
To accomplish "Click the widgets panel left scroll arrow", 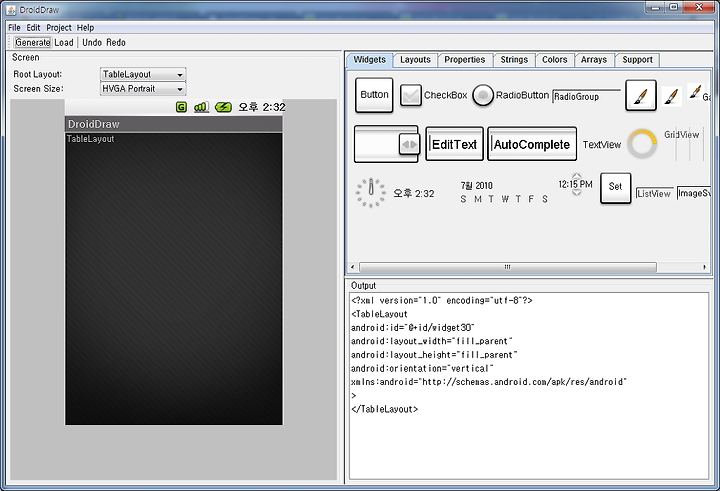I will click(x=353, y=267).
